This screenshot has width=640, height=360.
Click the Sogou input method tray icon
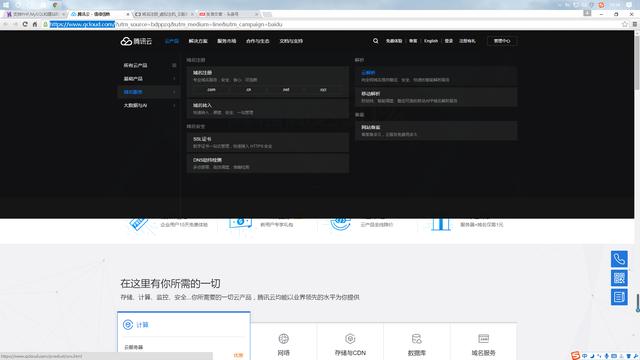point(575,356)
